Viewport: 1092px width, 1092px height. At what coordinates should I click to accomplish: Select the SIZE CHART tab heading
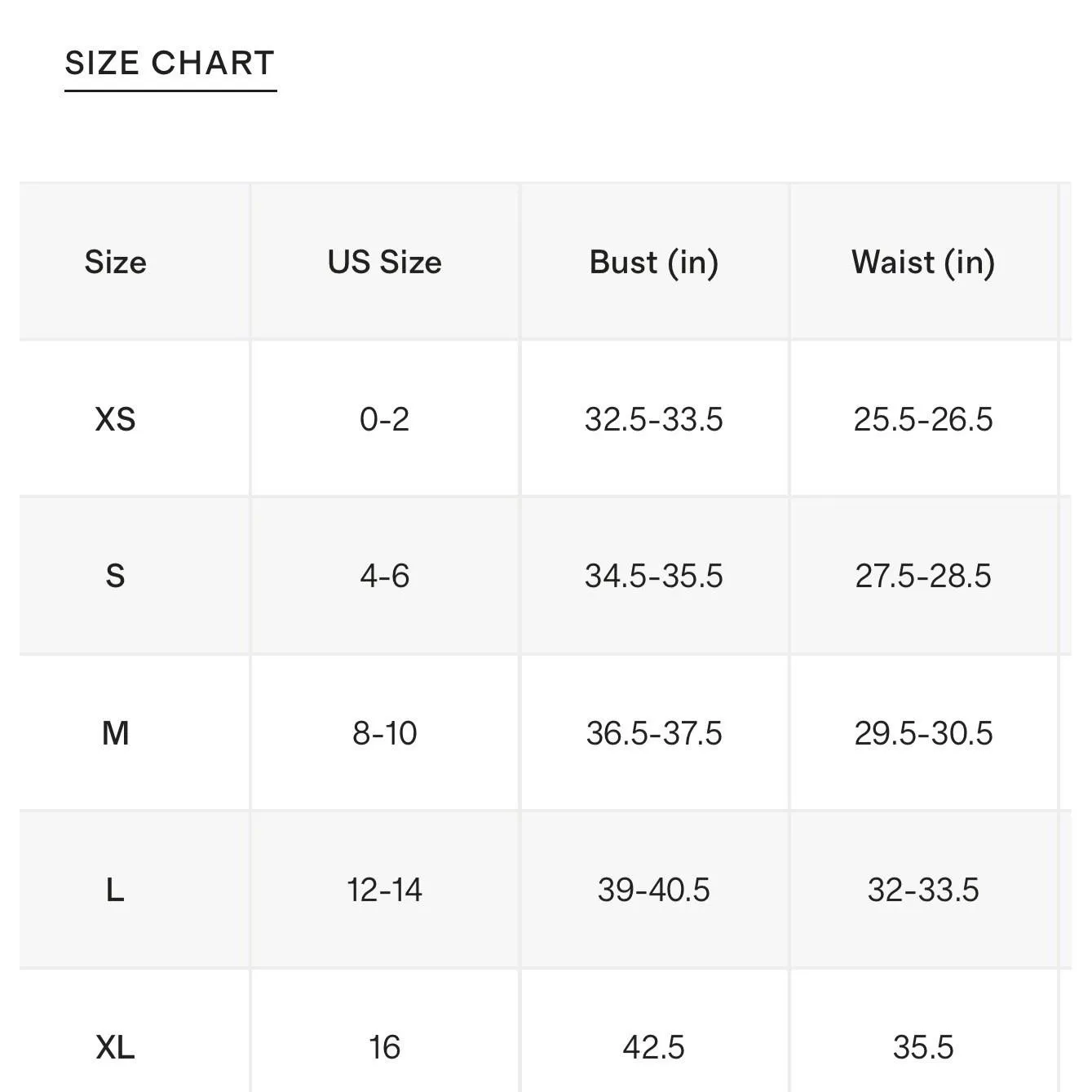click(x=170, y=63)
